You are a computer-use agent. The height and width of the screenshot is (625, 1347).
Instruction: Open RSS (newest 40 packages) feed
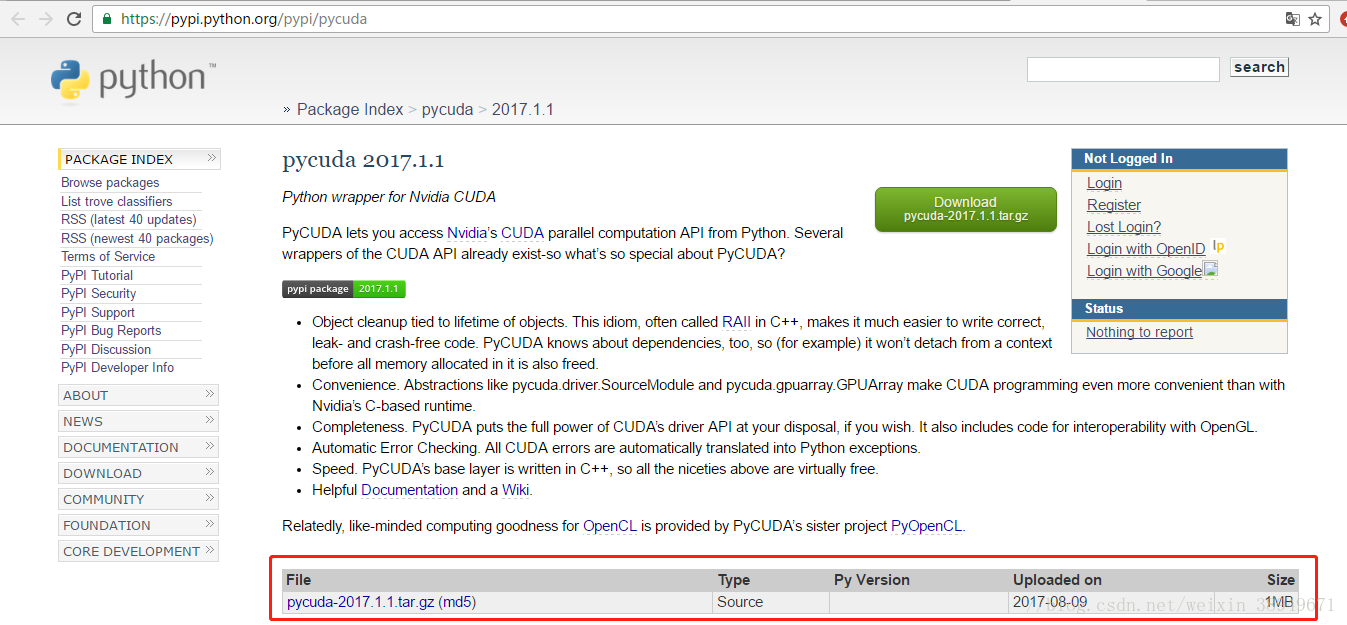tap(137, 238)
